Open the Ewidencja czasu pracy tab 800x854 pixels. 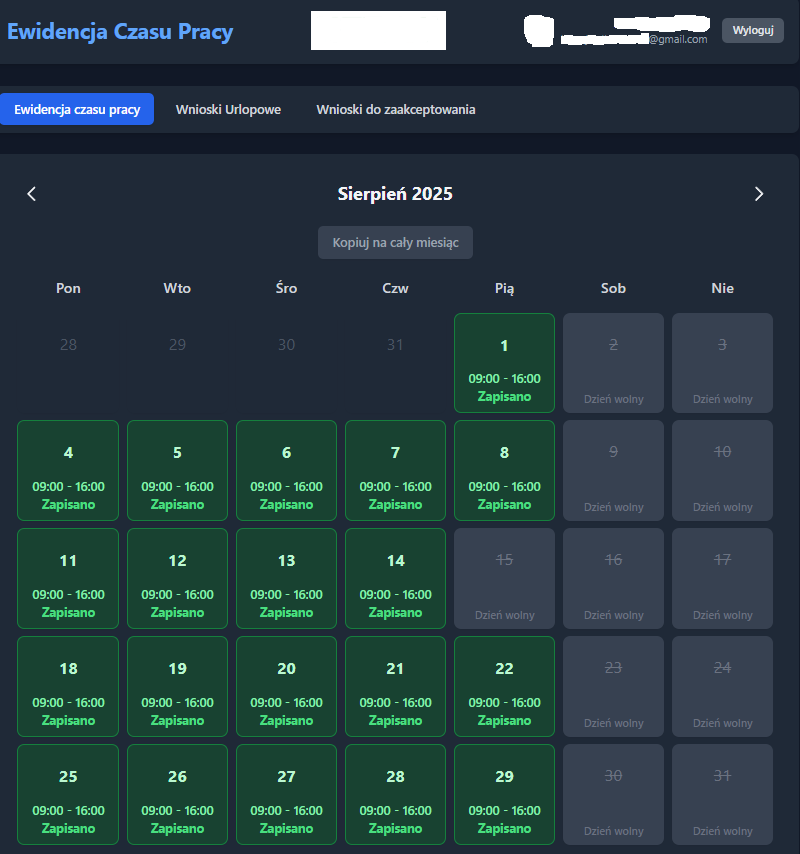click(77, 109)
